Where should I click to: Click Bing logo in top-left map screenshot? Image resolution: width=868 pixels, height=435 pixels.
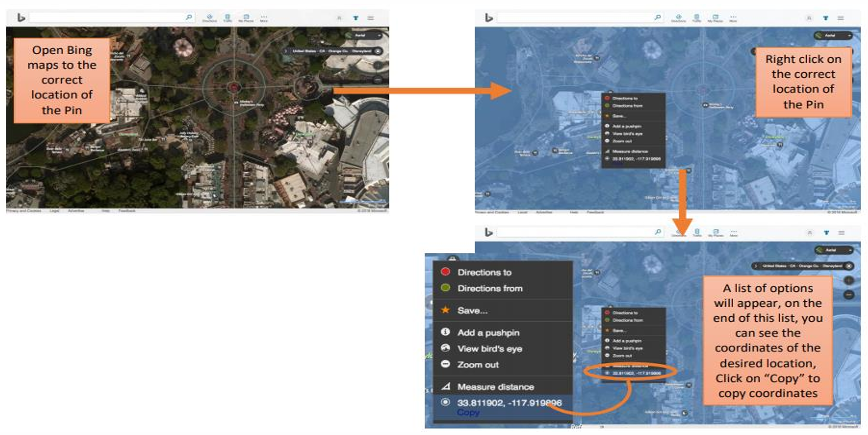tap(21, 18)
